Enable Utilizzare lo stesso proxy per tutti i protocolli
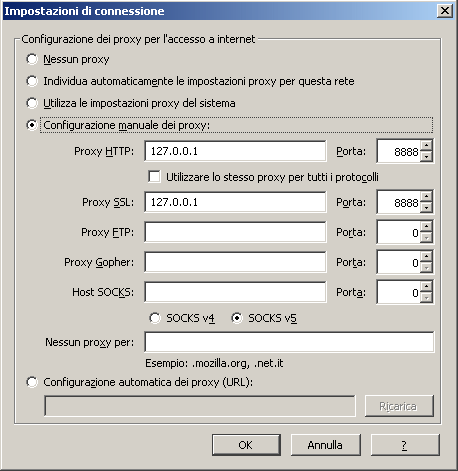This screenshot has height=471, width=458. (154, 177)
